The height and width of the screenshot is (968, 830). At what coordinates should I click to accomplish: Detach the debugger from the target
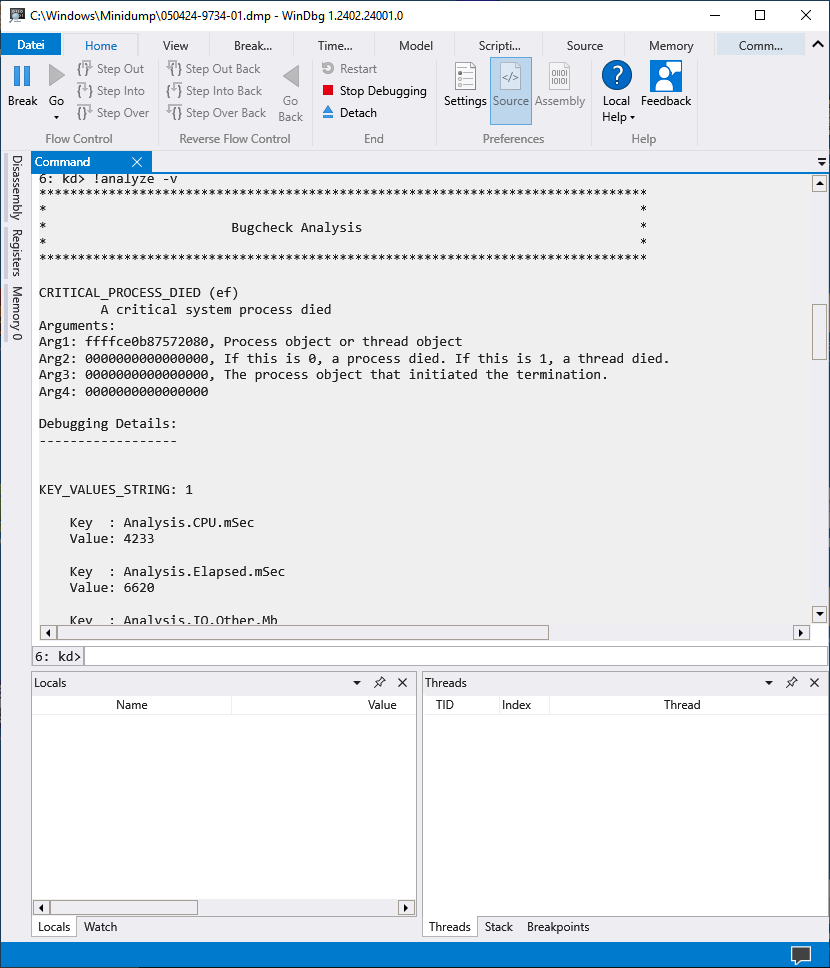pyautogui.click(x=350, y=113)
